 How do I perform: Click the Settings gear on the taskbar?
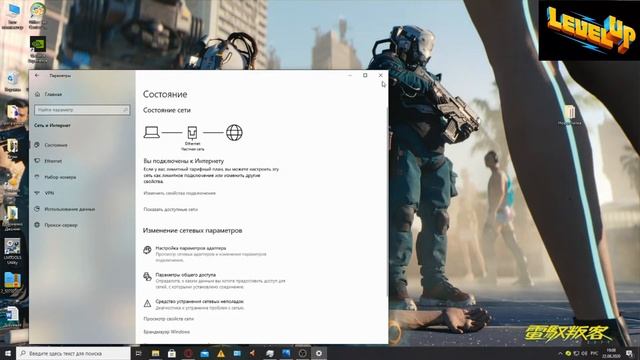click(x=319, y=353)
